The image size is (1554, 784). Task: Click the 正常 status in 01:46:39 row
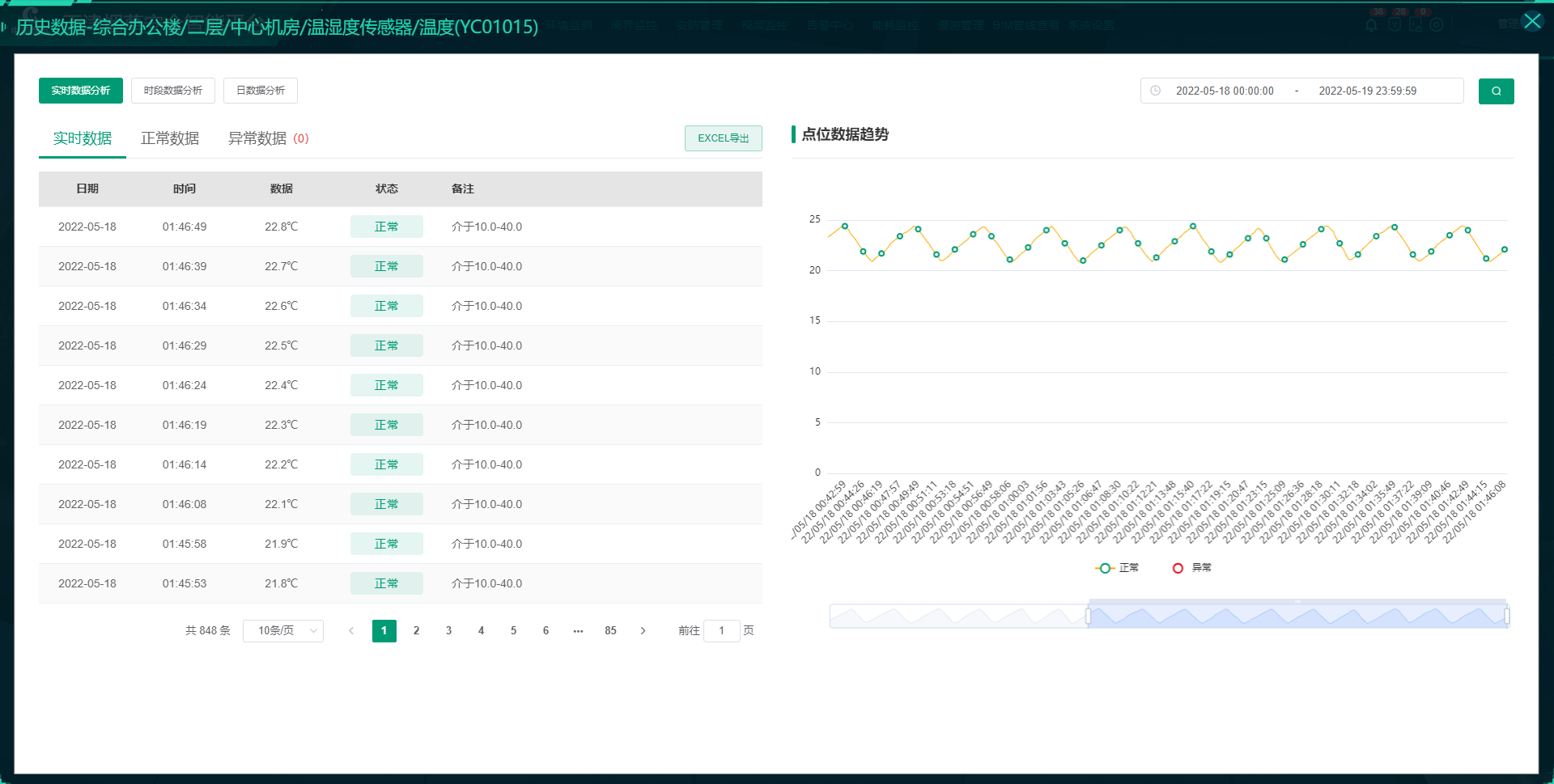[x=387, y=266]
